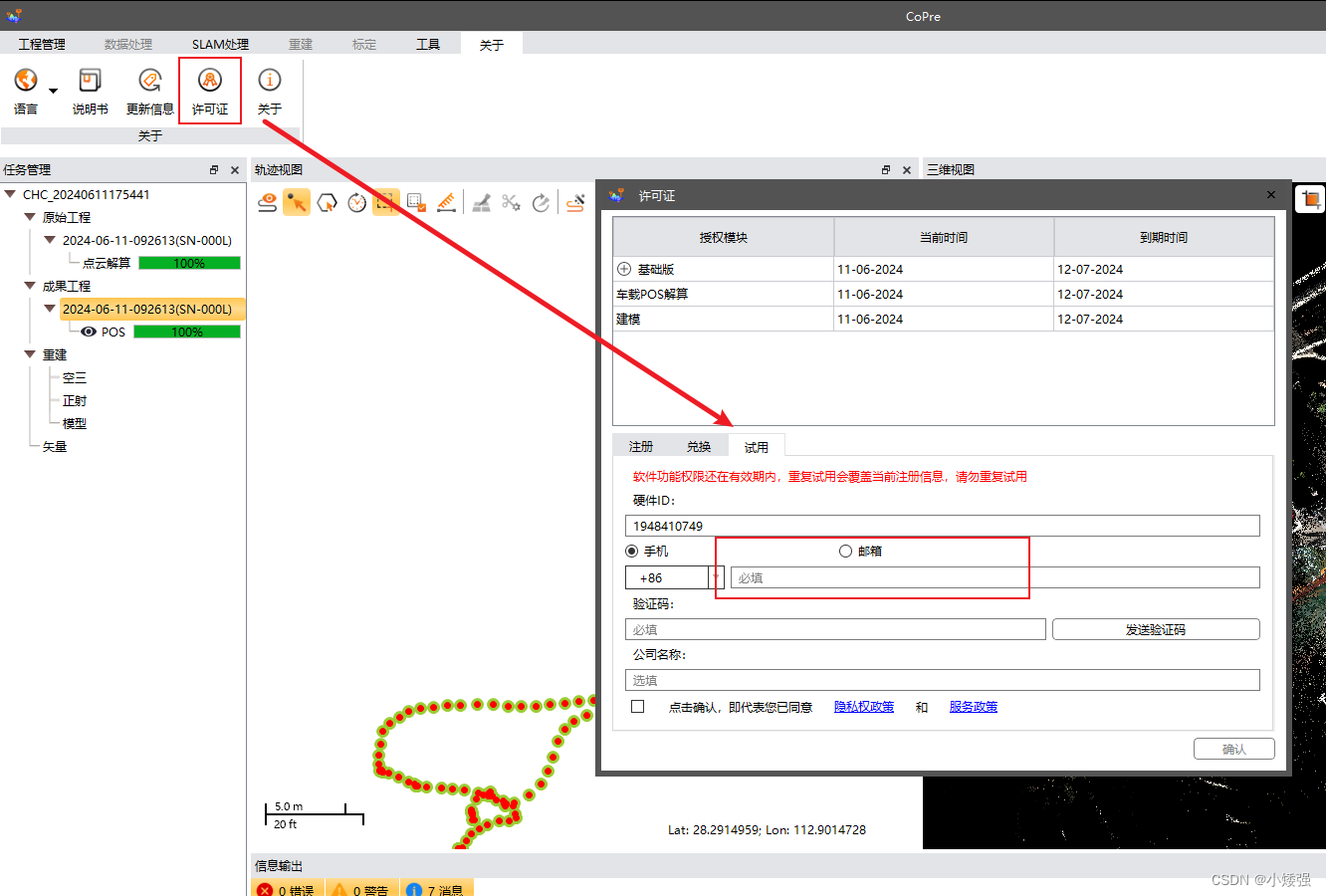Select the orange ruler measure tool
1326x896 pixels.
pos(446,202)
